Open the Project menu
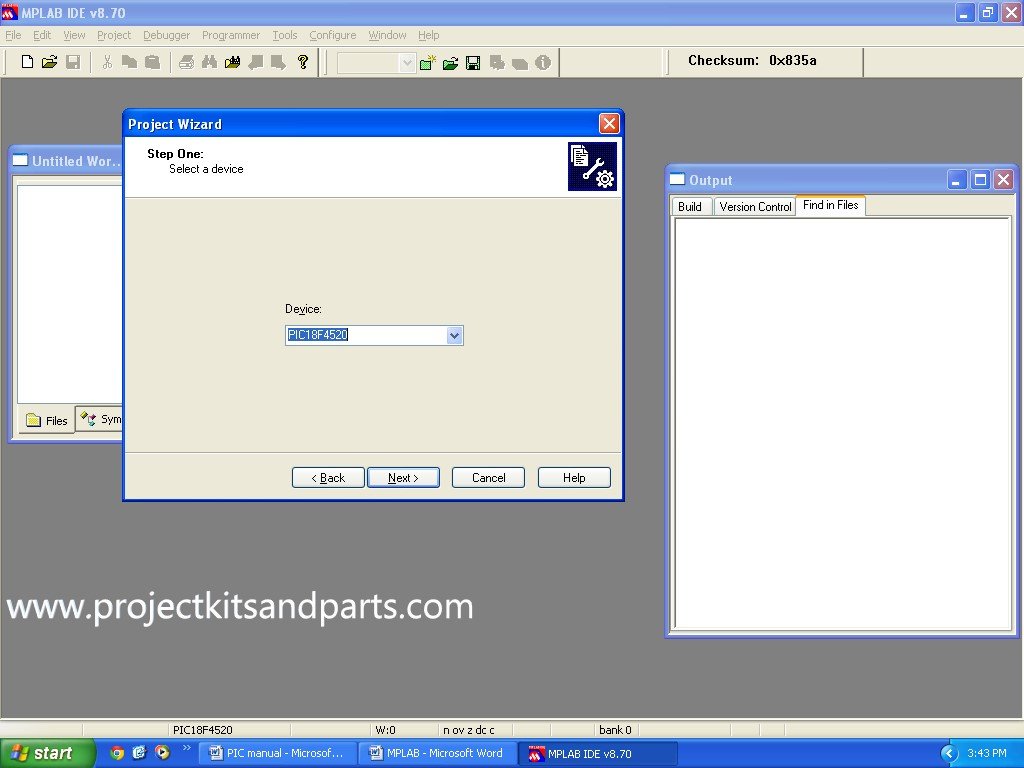The height and width of the screenshot is (768, 1024). [114, 35]
